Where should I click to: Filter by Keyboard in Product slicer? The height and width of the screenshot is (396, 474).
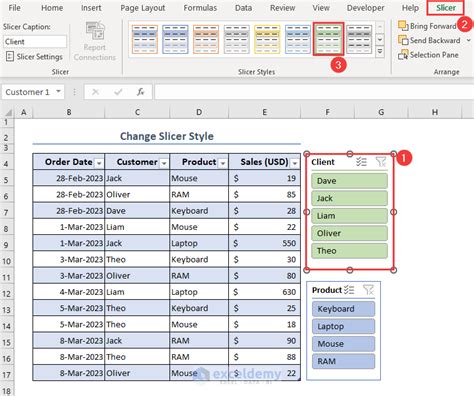point(343,309)
